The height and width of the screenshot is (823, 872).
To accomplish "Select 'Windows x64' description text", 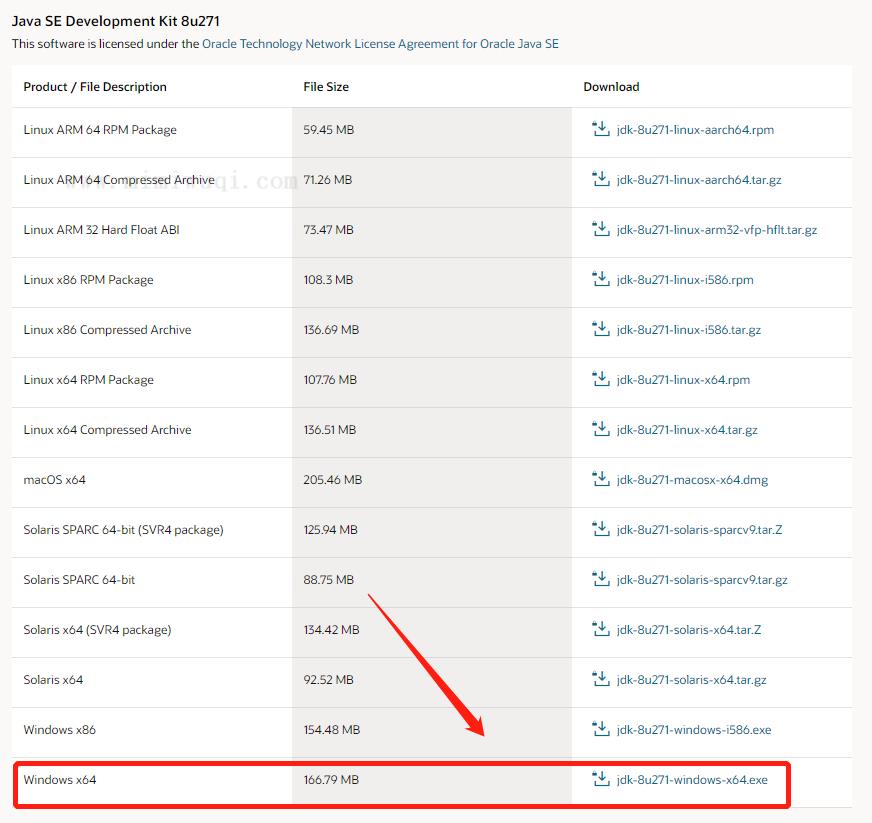I will click(60, 780).
